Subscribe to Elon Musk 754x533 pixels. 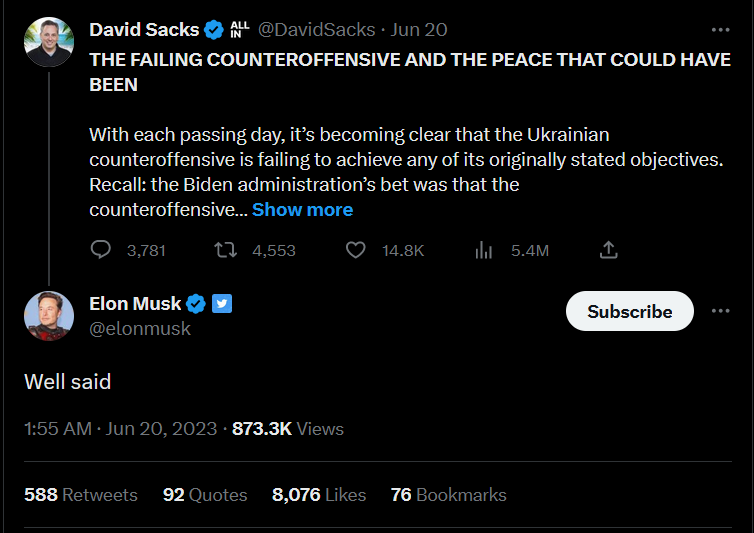coord(630,312)
